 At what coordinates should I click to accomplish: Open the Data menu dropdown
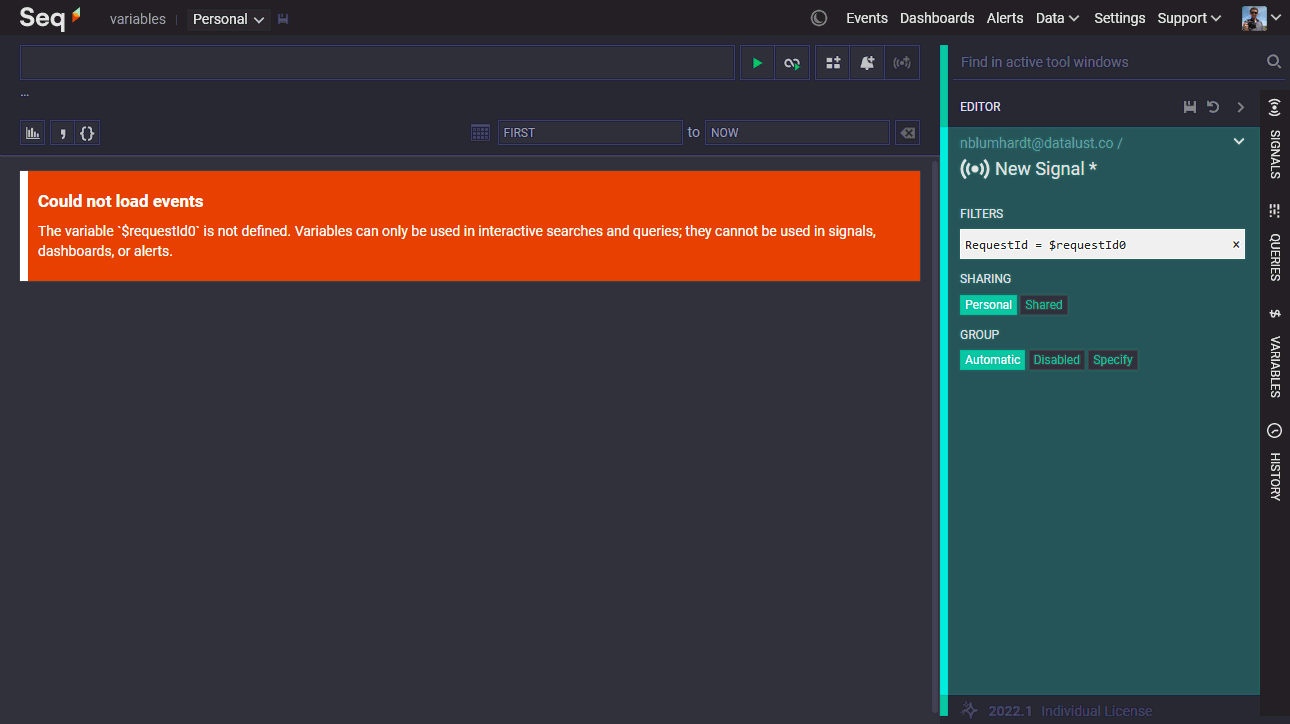tap(1057, 18)
